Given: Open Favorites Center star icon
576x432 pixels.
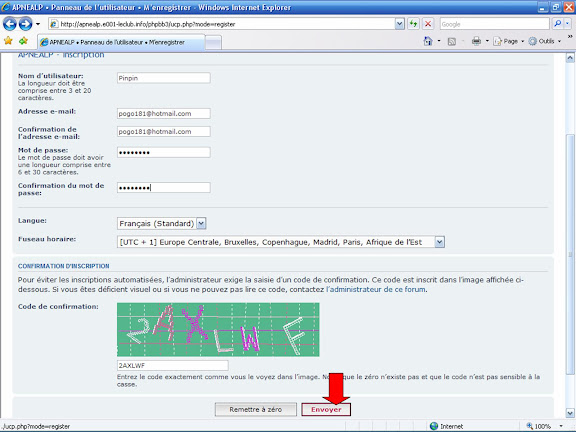Looking at the screenshot, I should coord(8,41).
